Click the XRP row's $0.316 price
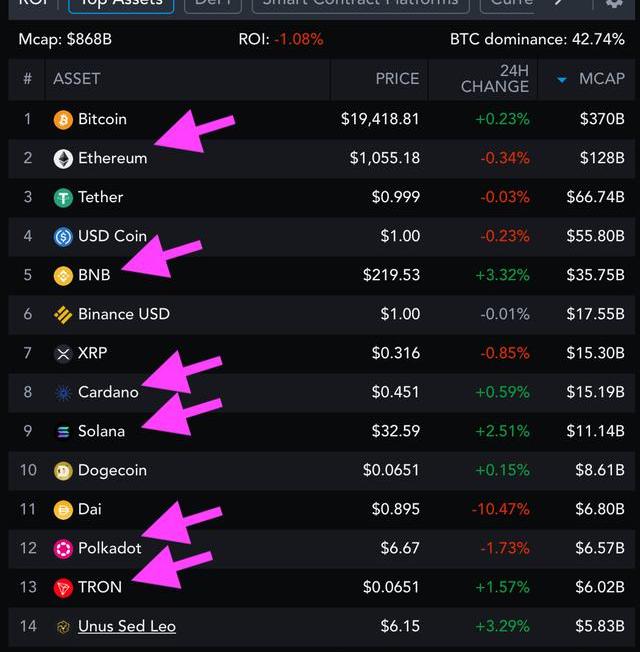This screenshot has width=640, height=652. point(396,353)
